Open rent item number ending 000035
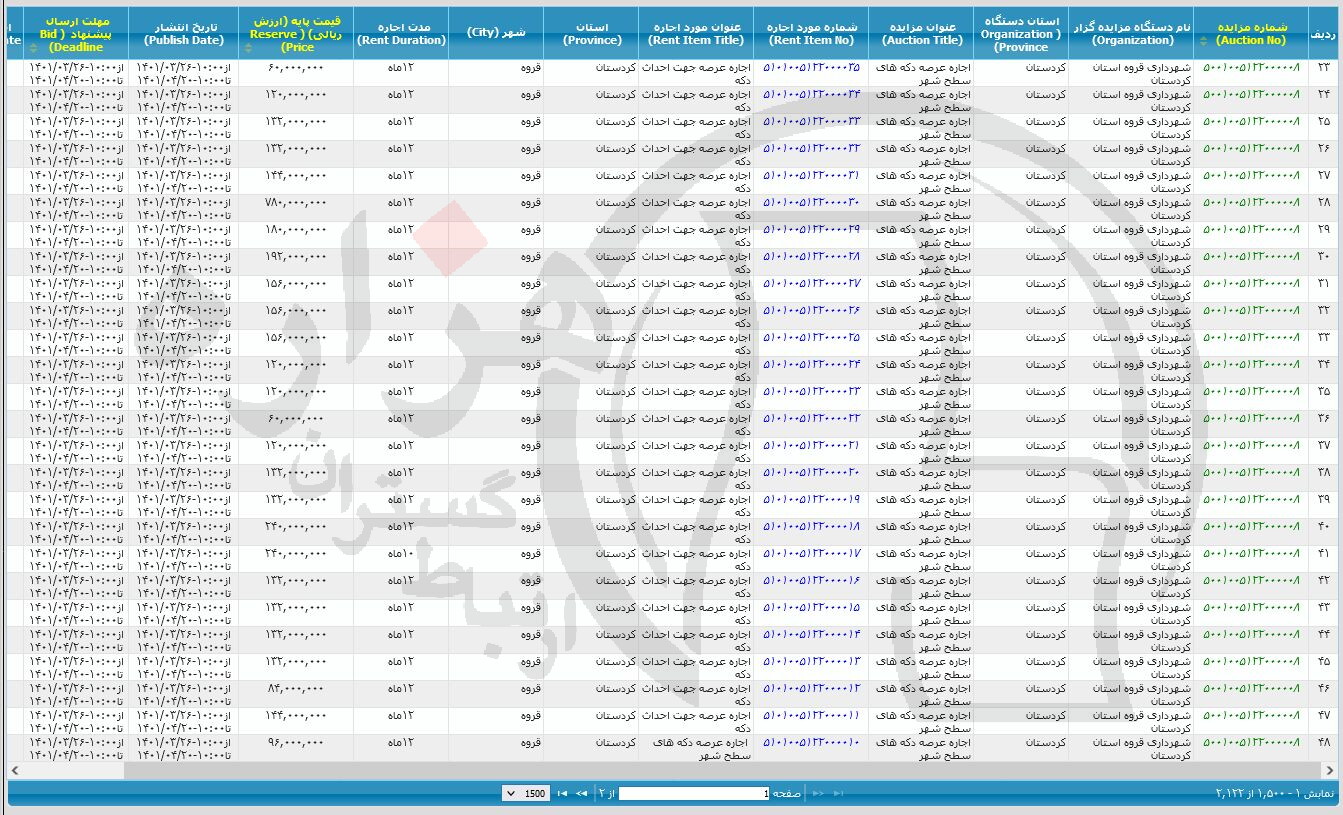1343x815 pixels. coord(811,68)
